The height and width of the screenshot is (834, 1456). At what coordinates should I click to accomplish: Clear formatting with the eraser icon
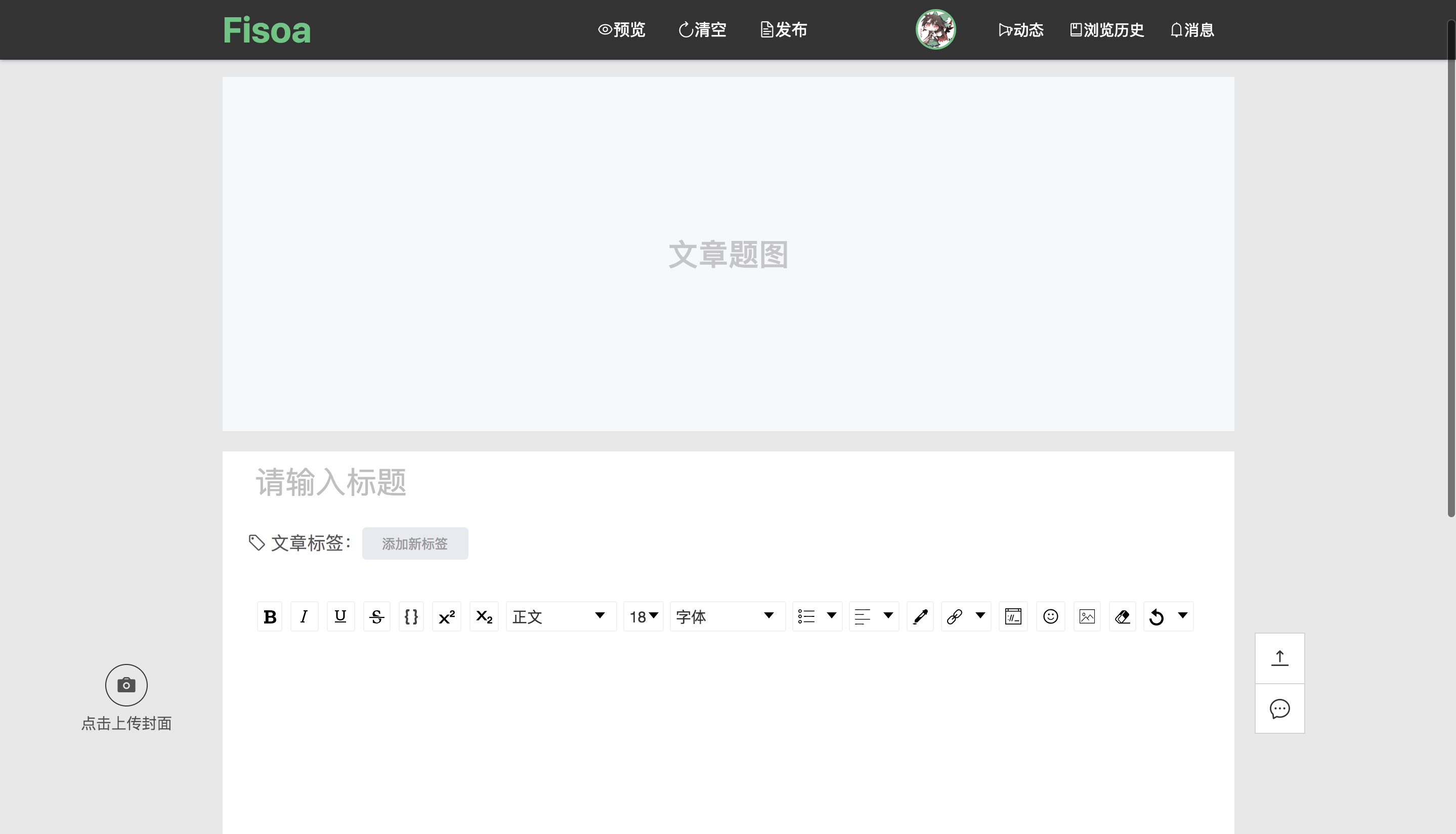(1122, 617)
